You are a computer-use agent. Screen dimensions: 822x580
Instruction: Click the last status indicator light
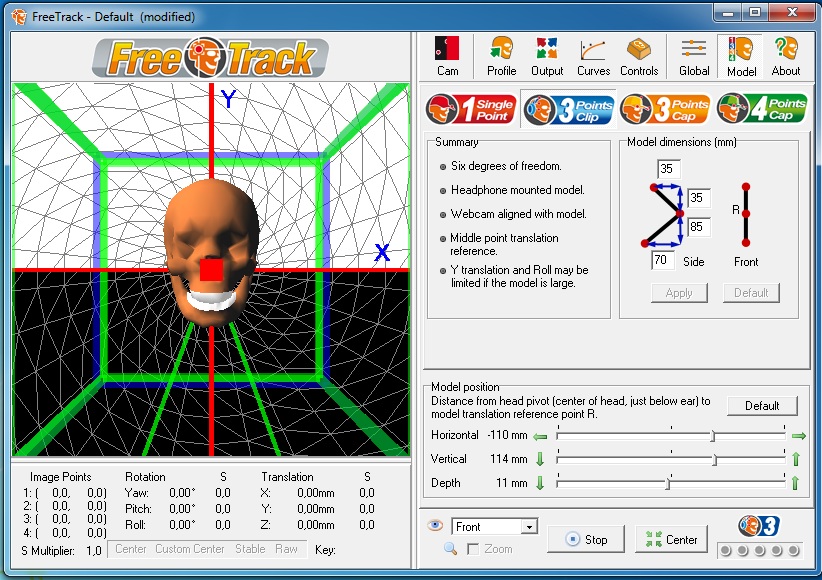[794, 550]
